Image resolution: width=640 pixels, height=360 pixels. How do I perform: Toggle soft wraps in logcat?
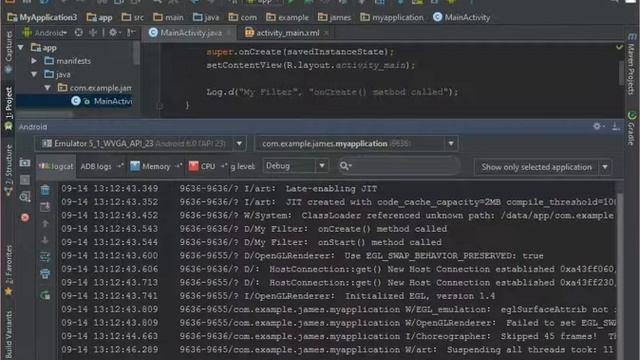click(x=45, y=257)
